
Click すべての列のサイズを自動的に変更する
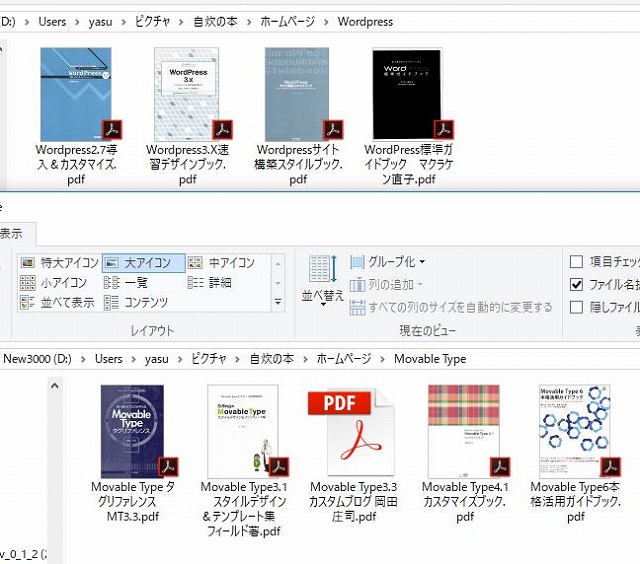point(451,307)
